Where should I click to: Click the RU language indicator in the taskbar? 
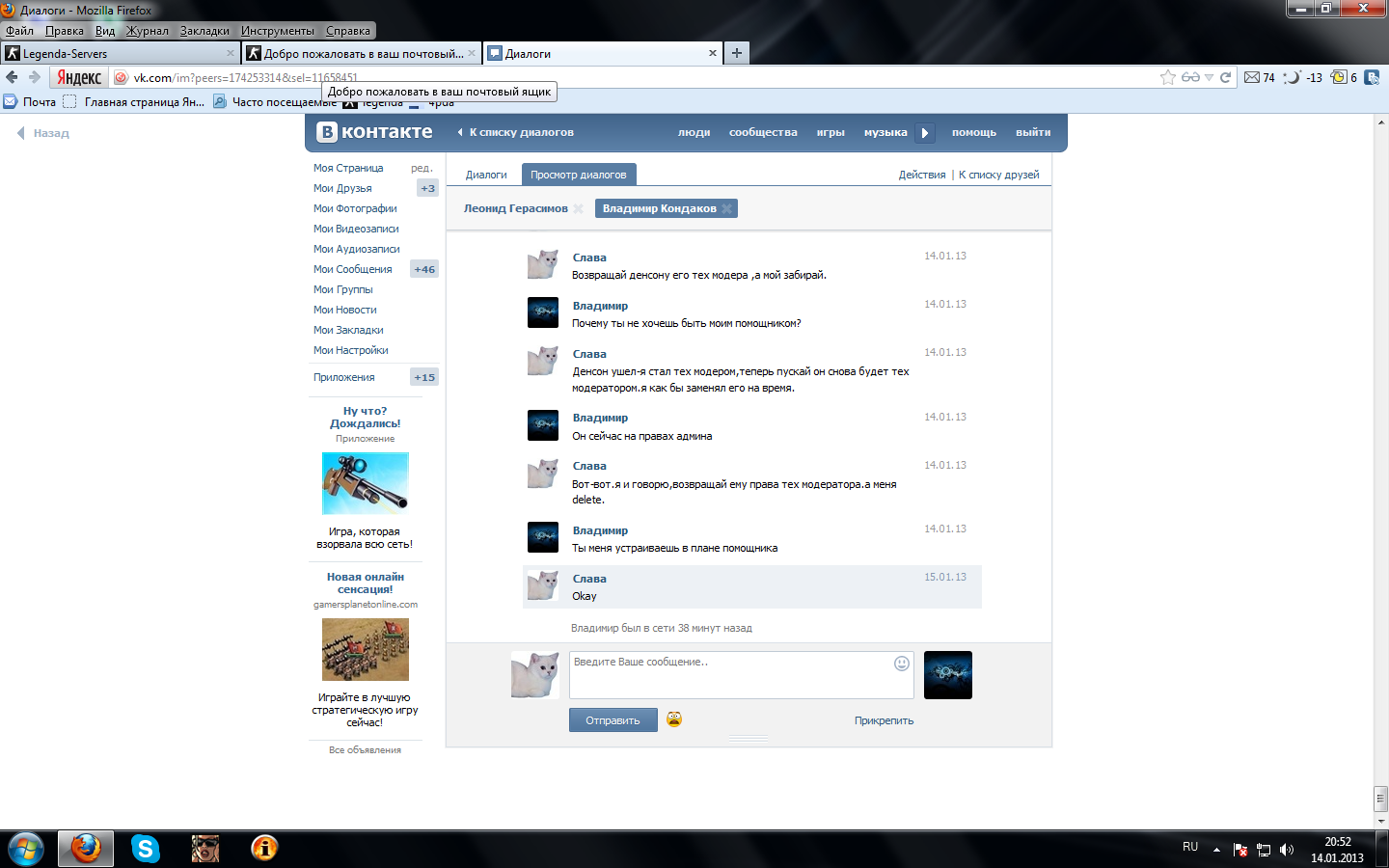pos(1190,847)
